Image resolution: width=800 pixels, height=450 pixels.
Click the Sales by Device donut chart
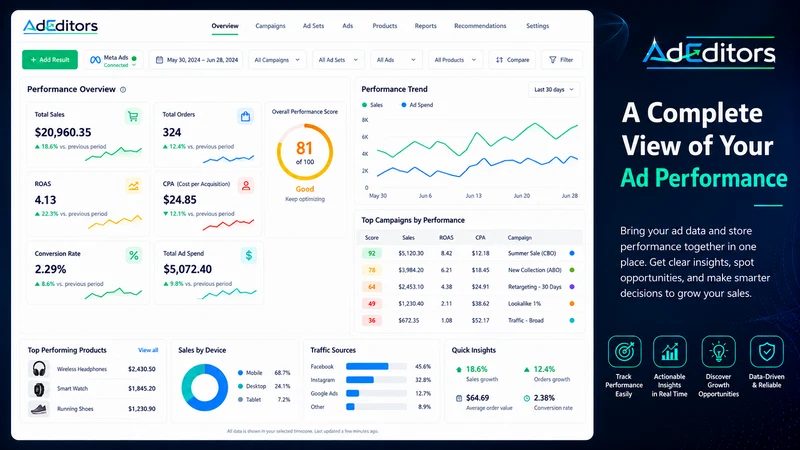tap(205, 387)
